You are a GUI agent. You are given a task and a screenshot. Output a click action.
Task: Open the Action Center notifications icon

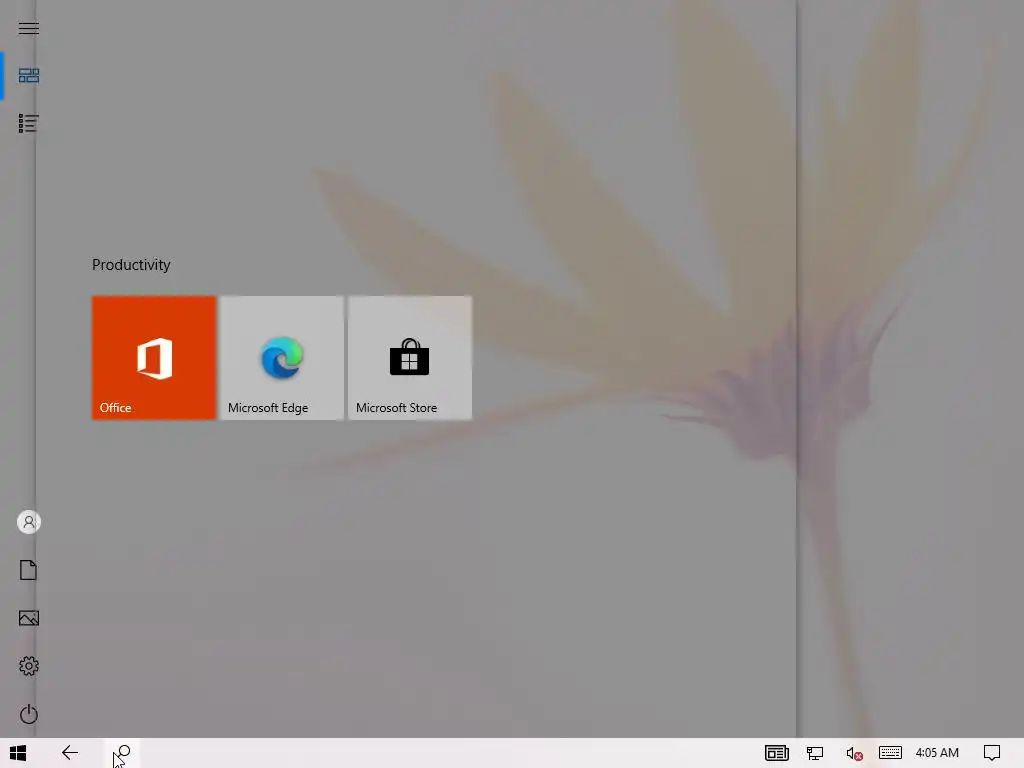pos(991,753)
